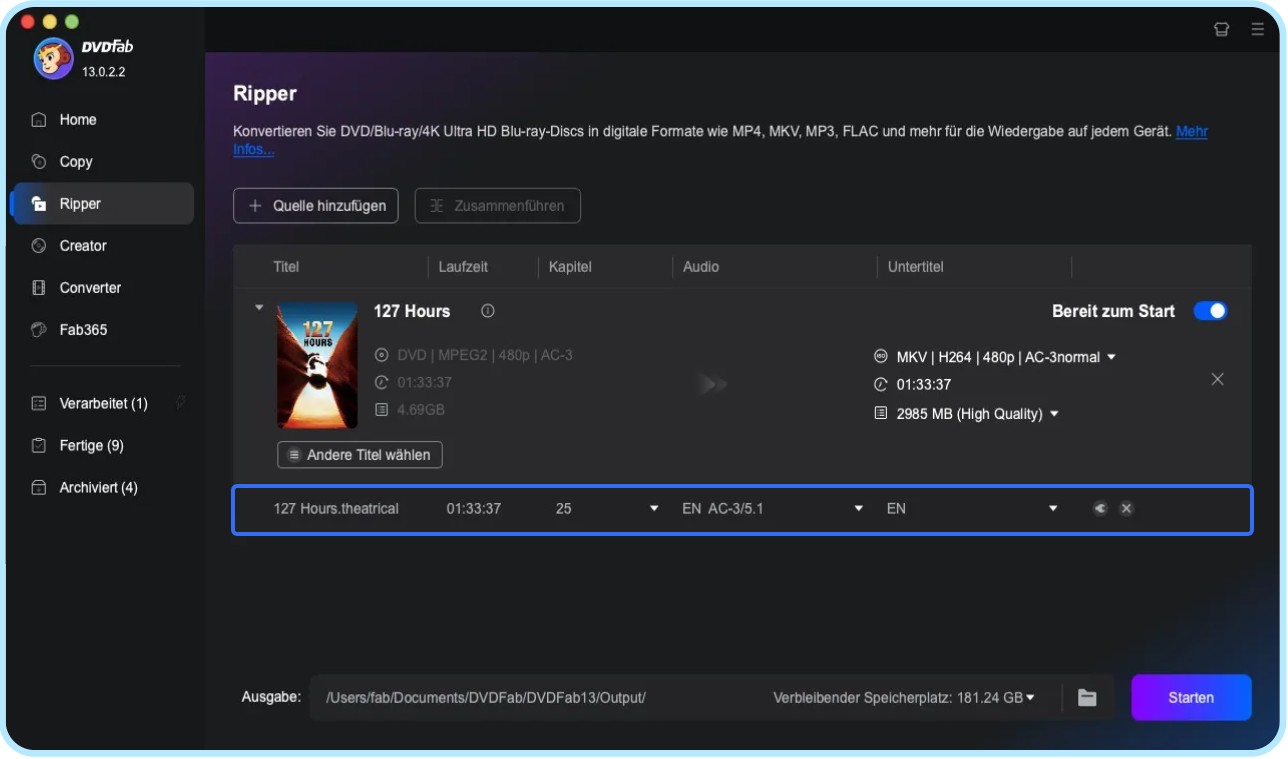Open the skin theme shirt icon
1288x759 pixels.
pyautogui.click(x=1221, y=30)
